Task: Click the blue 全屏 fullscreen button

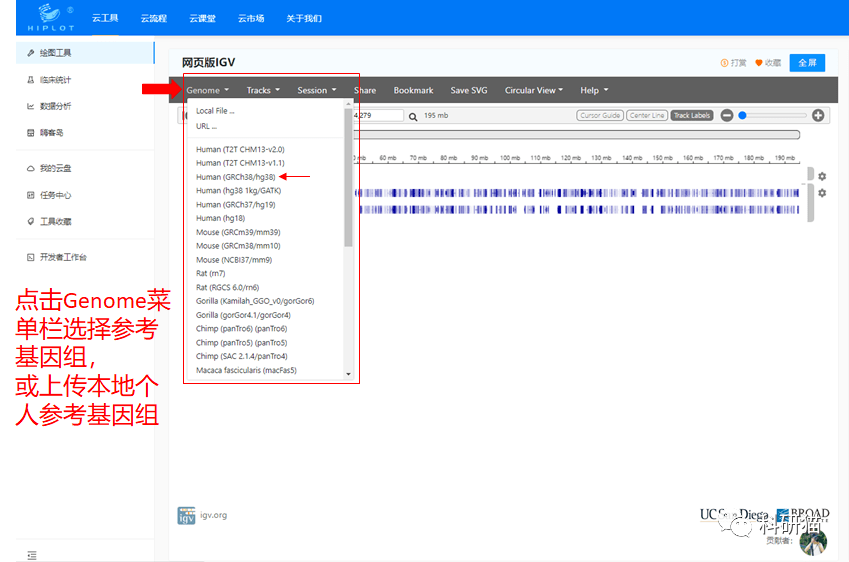Action: pos(806,62)
